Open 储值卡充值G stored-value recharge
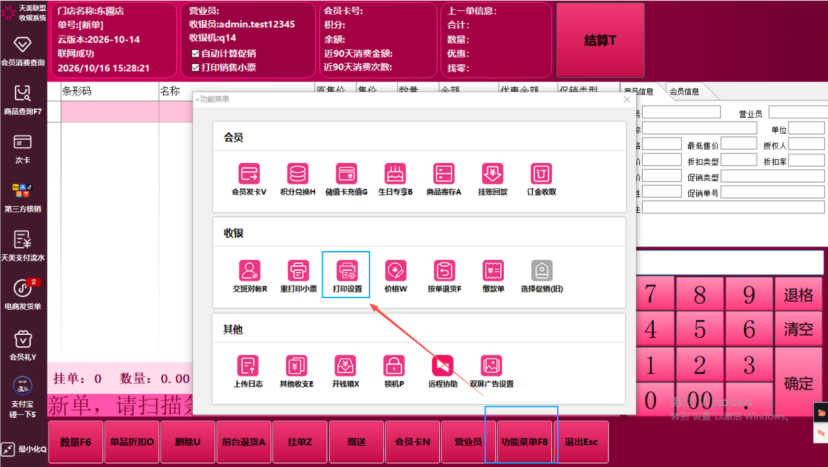The width and height of the screenshot is (828, 467). pos(346,180)
